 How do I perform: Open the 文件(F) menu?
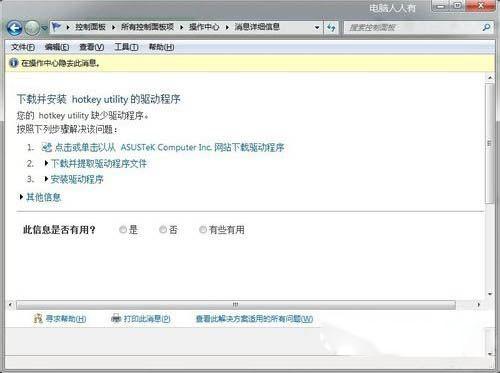point(23,47)
